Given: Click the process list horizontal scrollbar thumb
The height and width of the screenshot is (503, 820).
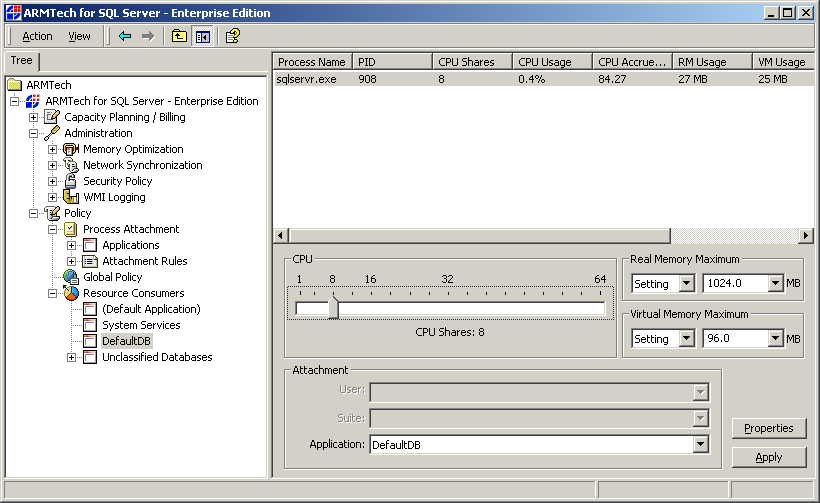Looking at the screenshot, I should point(478,235).
